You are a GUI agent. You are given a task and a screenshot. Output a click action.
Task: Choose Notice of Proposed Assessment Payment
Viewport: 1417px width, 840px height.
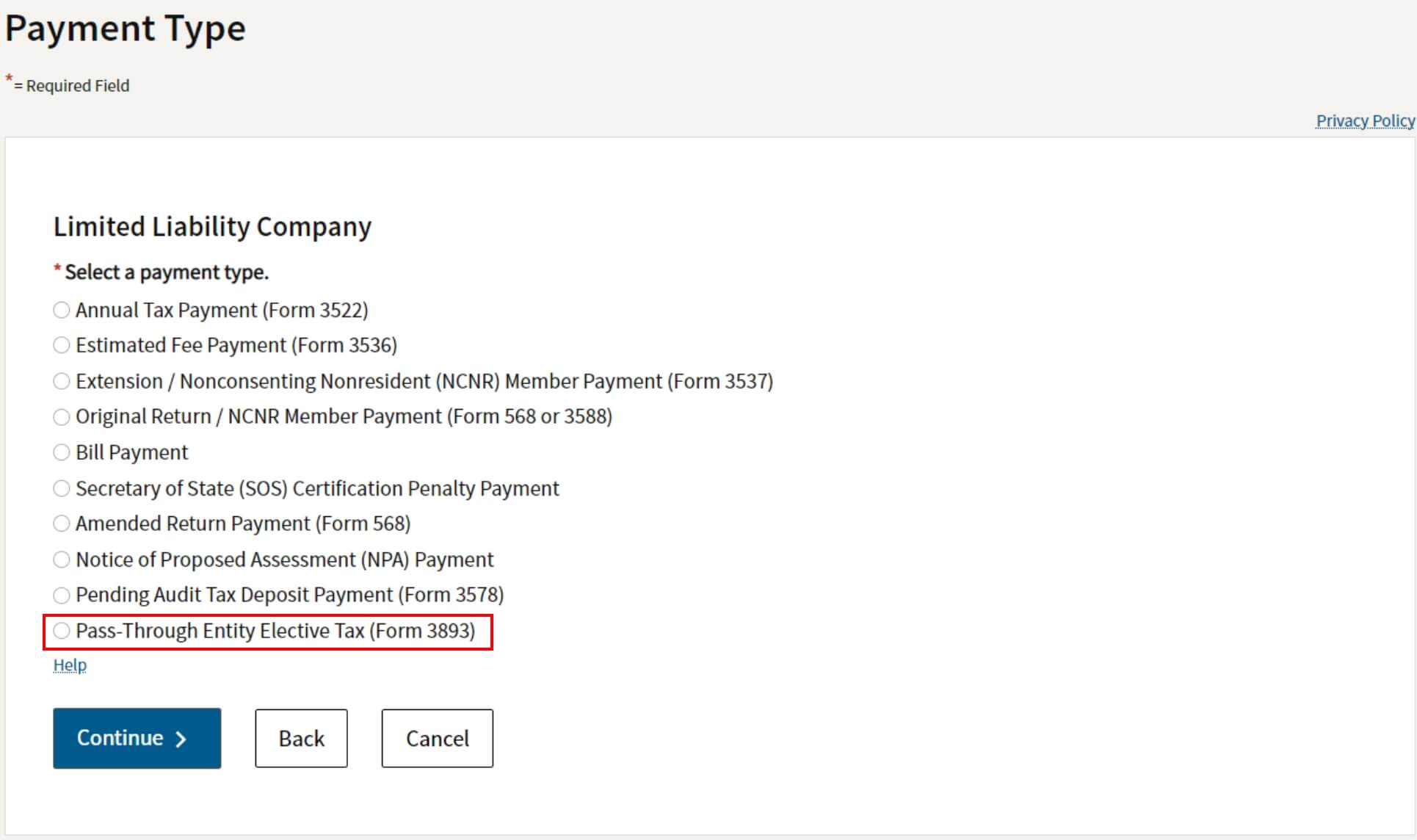click(x=62, y=560)
